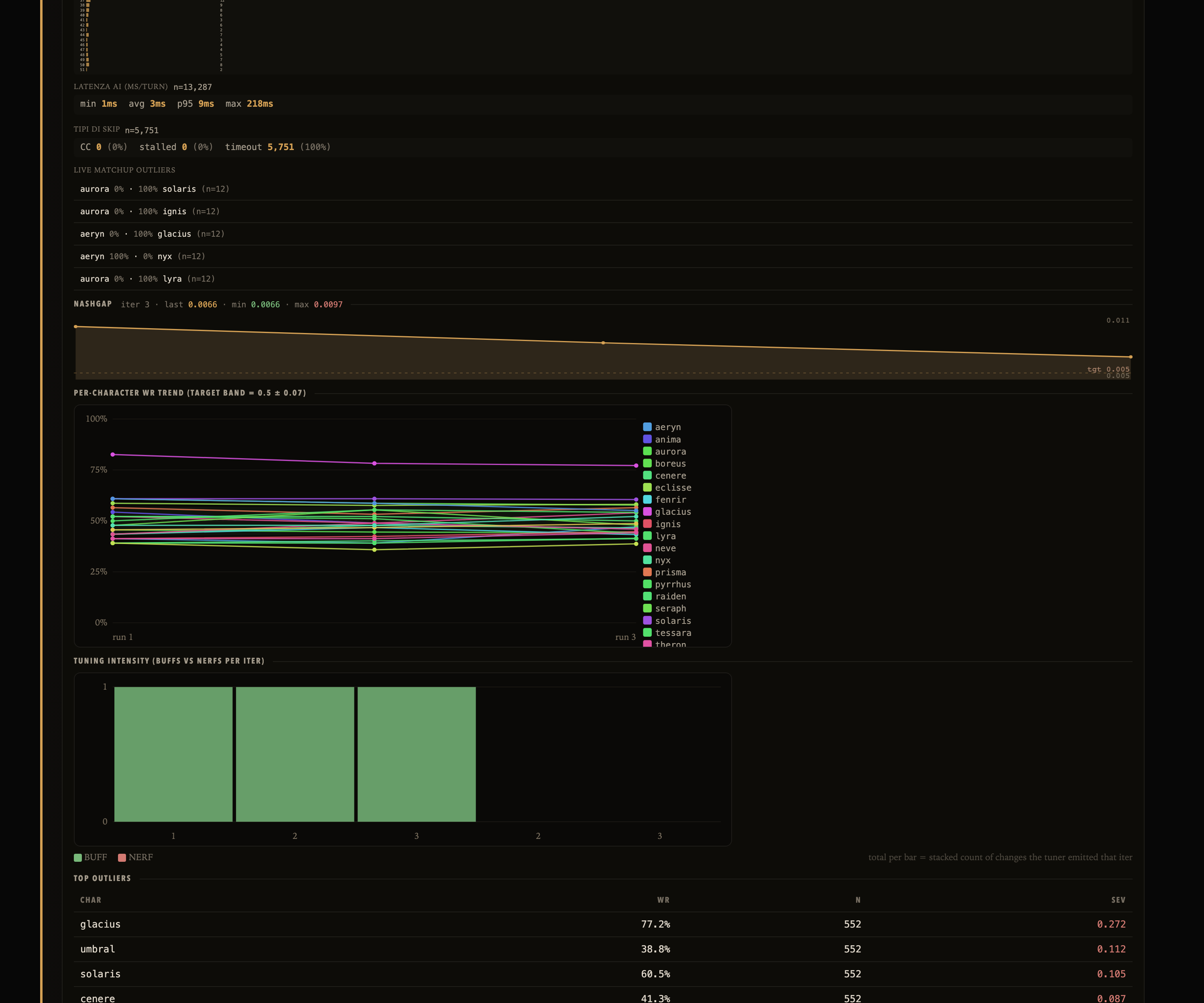The height and width of the screenshot is (1003, 1204).
Task: Click the second green buff bar
Action: pos(295,754)
